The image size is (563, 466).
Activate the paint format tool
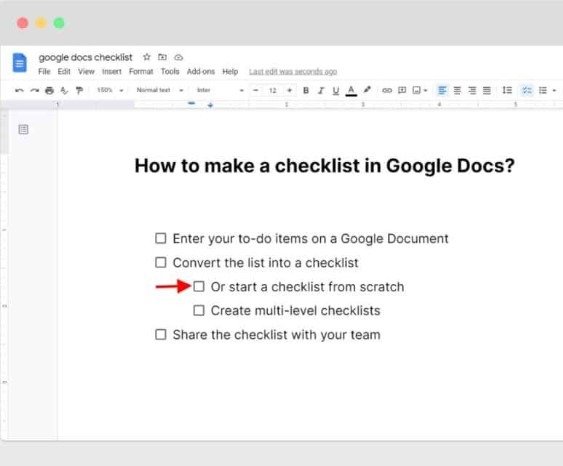tap(79, 90)
